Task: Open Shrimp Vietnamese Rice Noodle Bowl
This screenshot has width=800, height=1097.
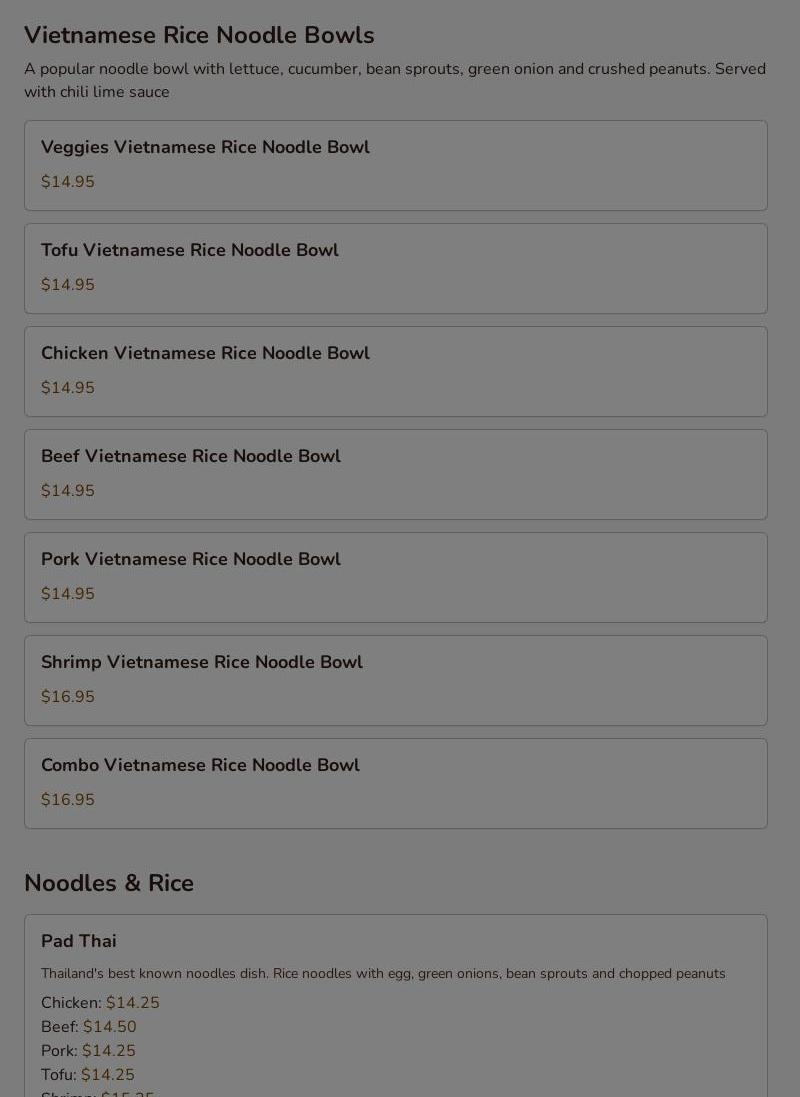Action: point(202,662)
